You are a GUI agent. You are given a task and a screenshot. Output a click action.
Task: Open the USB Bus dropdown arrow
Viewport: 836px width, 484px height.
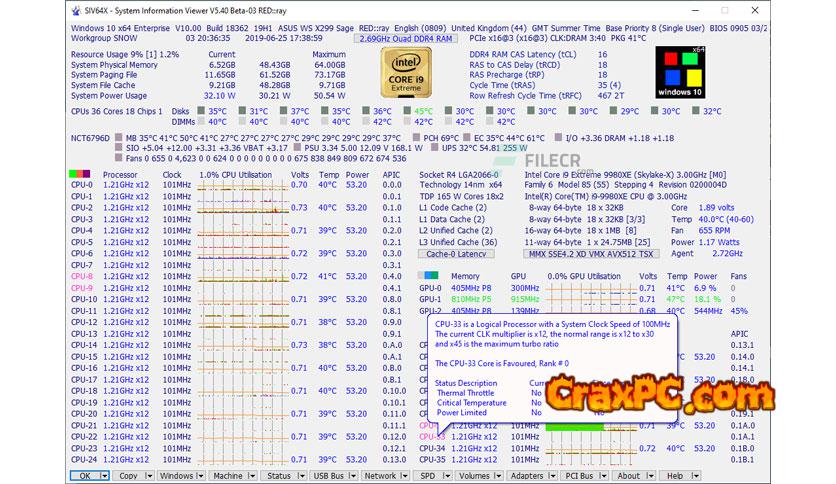(353, 476)
